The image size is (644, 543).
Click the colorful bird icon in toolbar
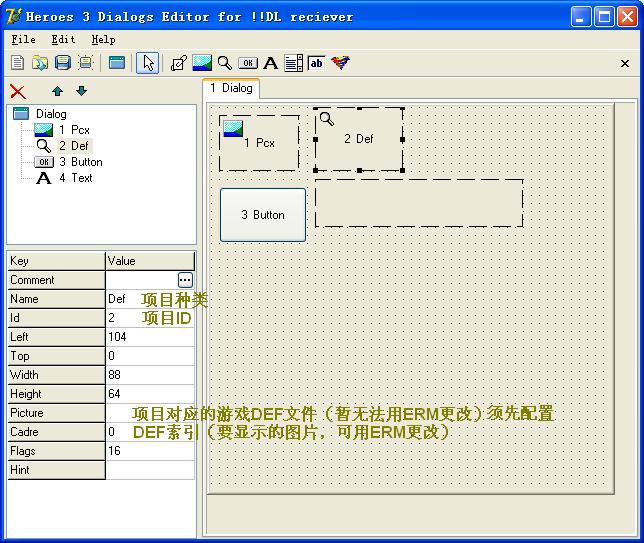pyautogui.click(x=340, y=63)
